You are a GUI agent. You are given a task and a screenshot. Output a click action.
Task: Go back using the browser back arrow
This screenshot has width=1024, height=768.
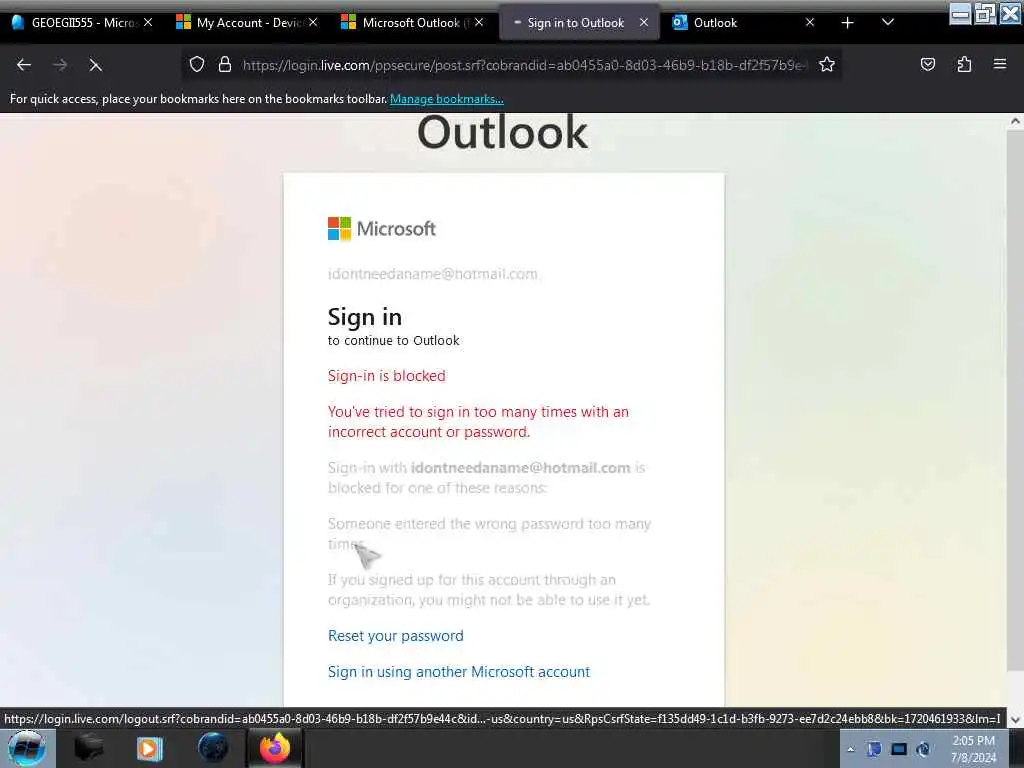click(24, 65)
